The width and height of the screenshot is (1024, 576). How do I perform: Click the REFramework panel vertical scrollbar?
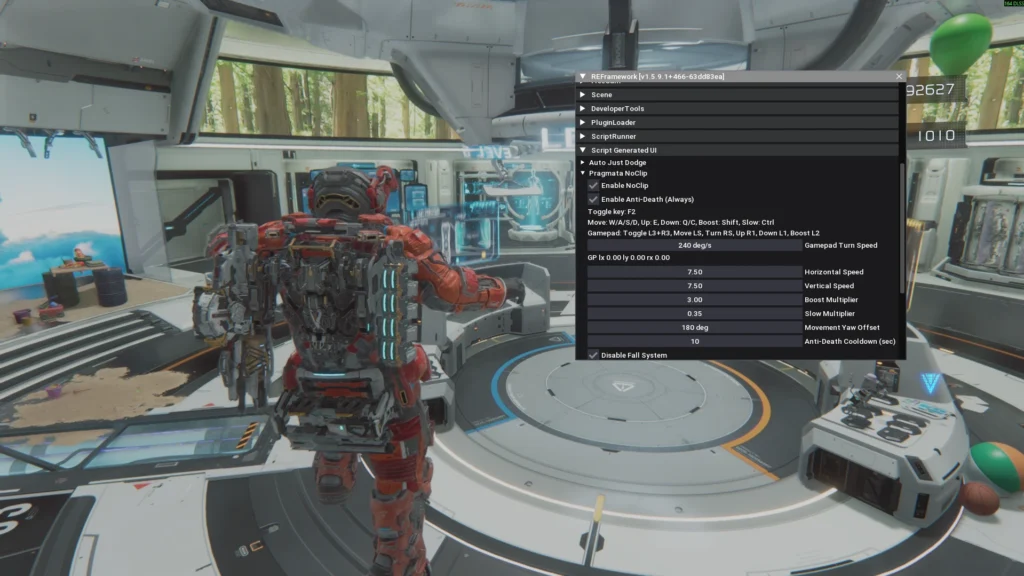[x=903, y=227]
